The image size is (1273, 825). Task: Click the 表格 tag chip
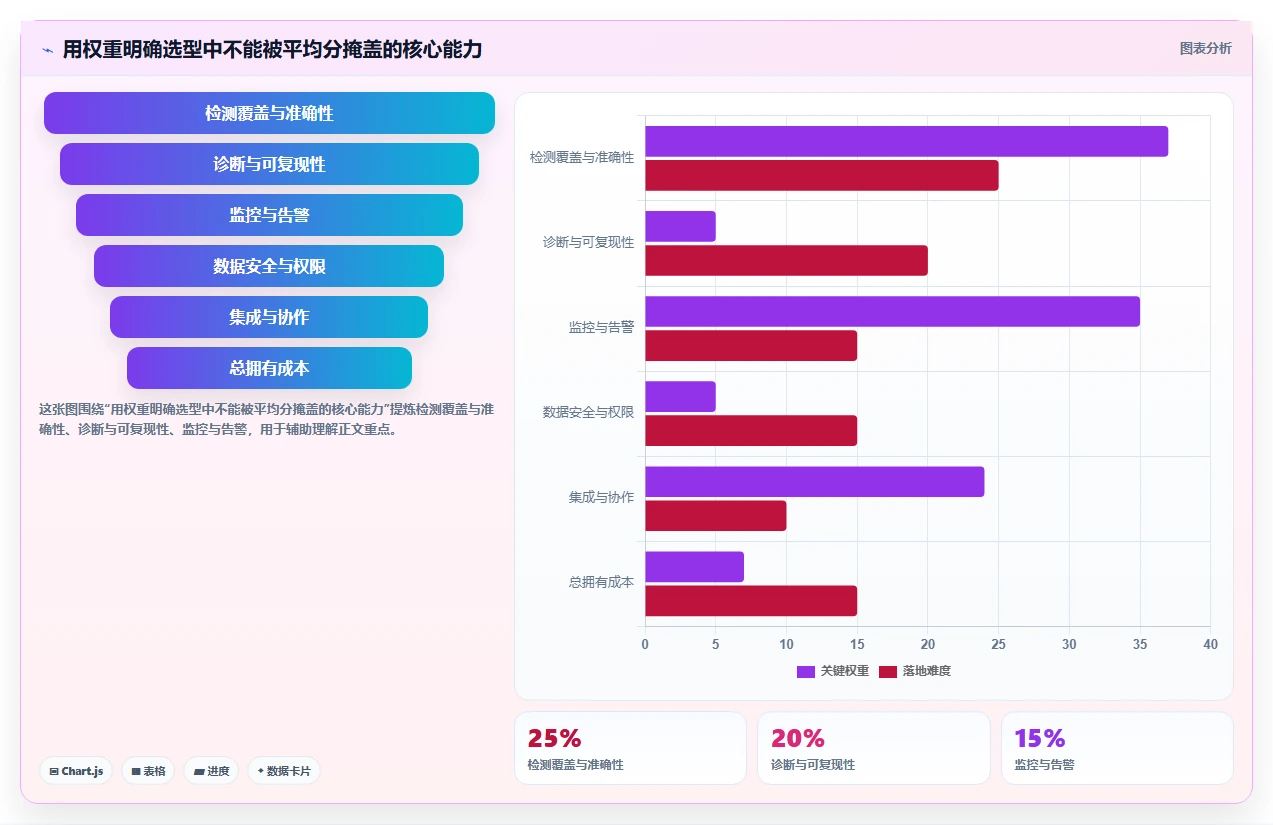(x=148, y=771)
